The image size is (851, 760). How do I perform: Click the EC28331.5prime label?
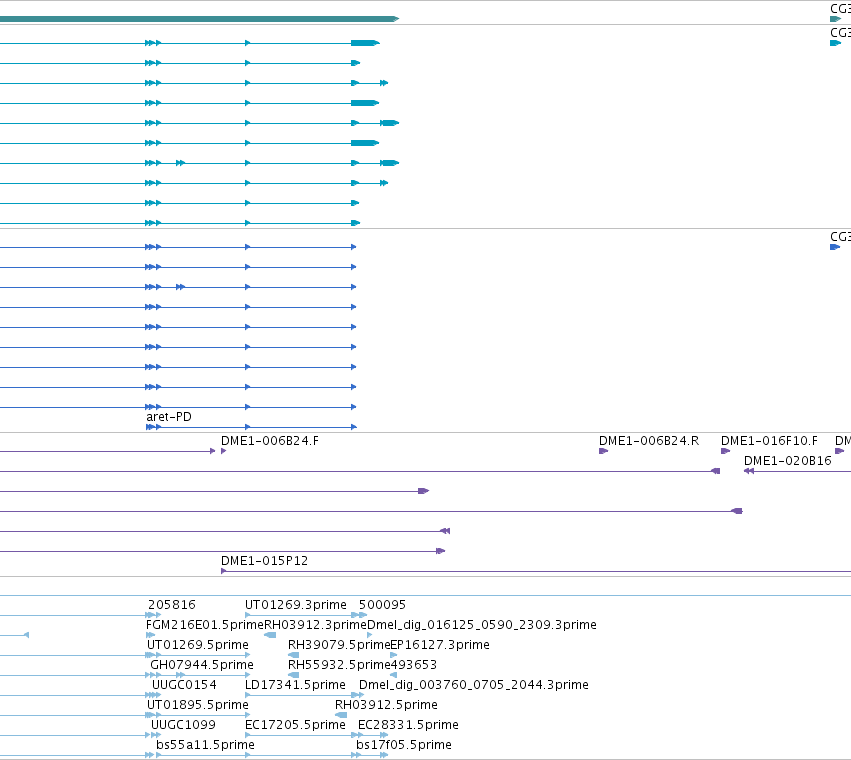point(408,725)
